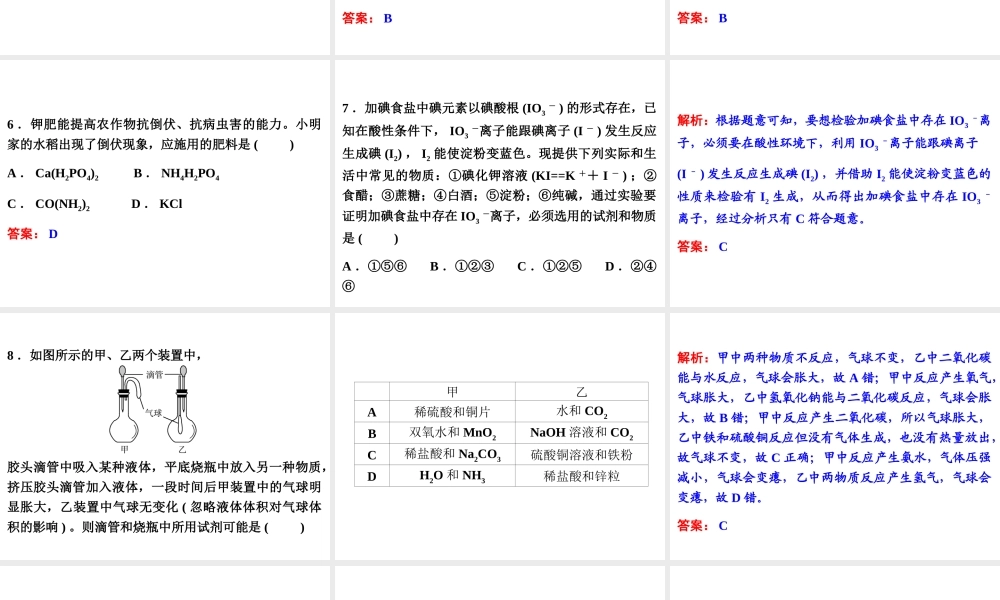The image size is (1000, 600).
Task: Click the answer C line in question 8 explanation
Action: [702, 526]
